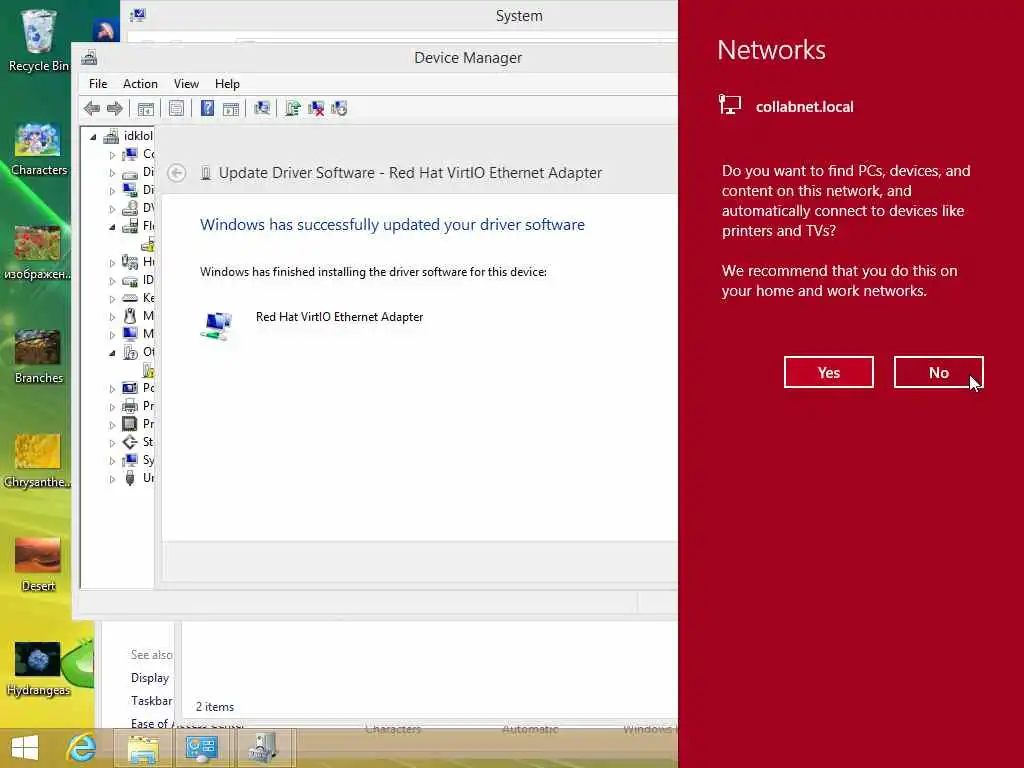The width and height of the screenshot is (1024, 768).
Task: Click the Forward arrow in Device Manager toolbar
Action: [114, 108]
